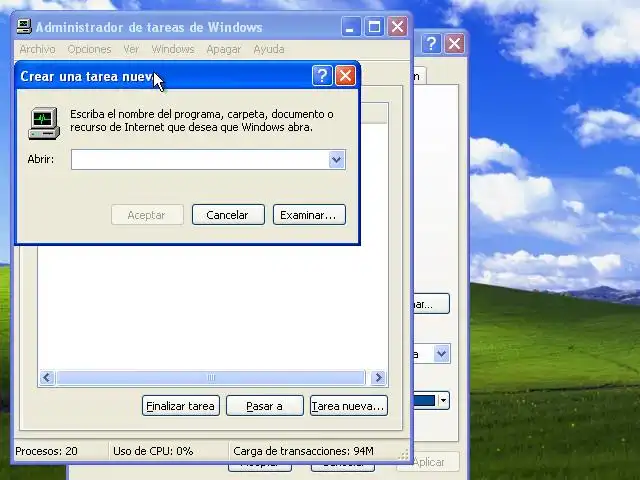
Task: Open the Apagar menu
Action: [223, 49]
